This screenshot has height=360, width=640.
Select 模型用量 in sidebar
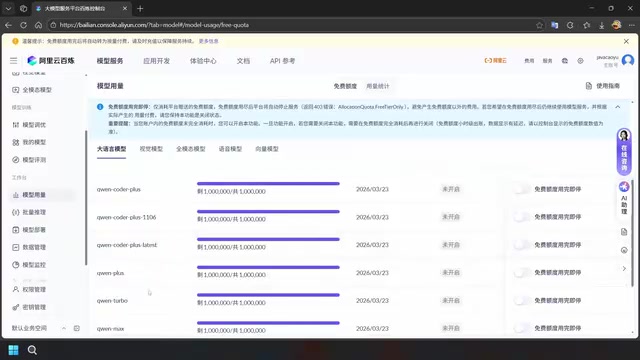coord(29,195)
